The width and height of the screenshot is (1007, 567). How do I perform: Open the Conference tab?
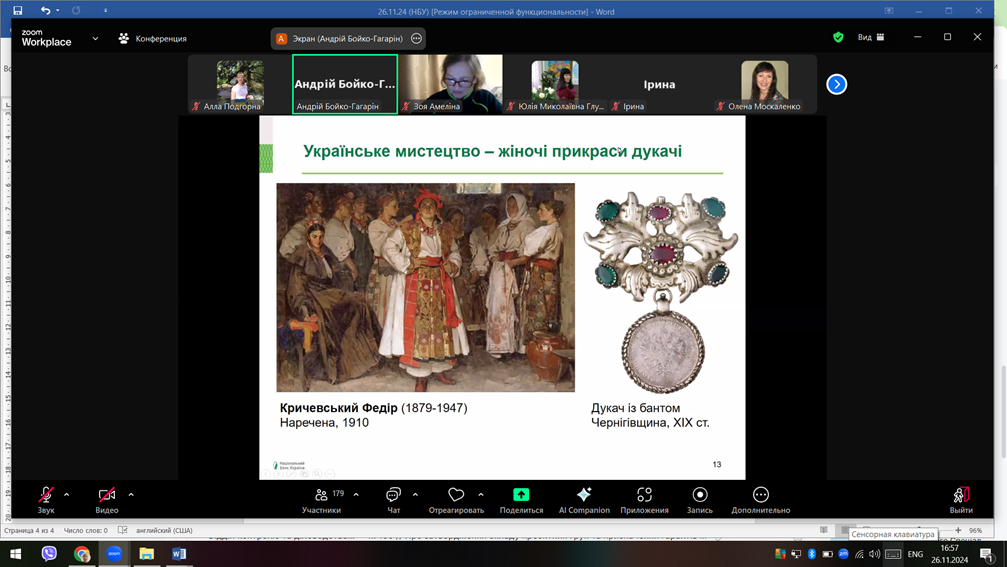153,39
